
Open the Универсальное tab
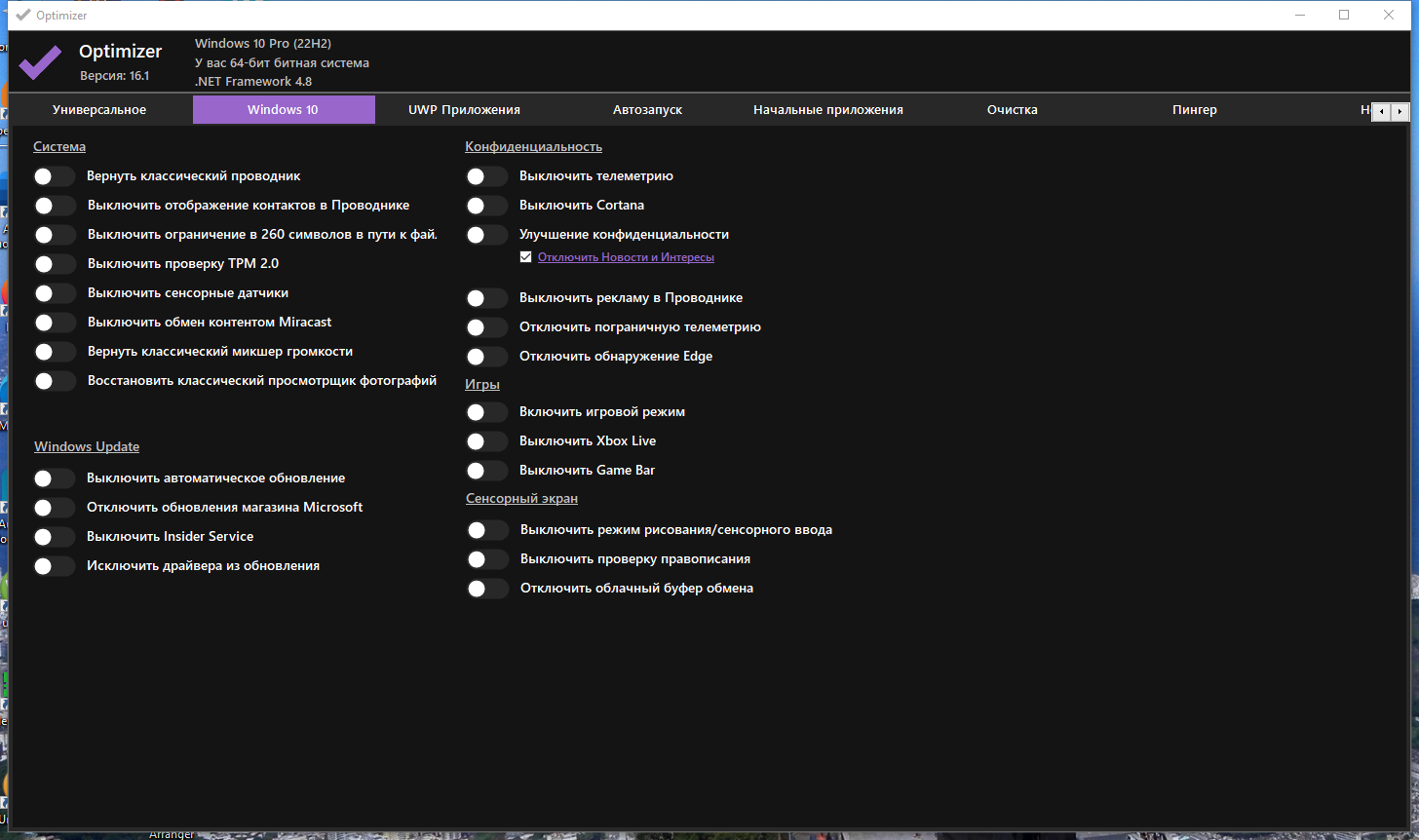coord(99,110)
